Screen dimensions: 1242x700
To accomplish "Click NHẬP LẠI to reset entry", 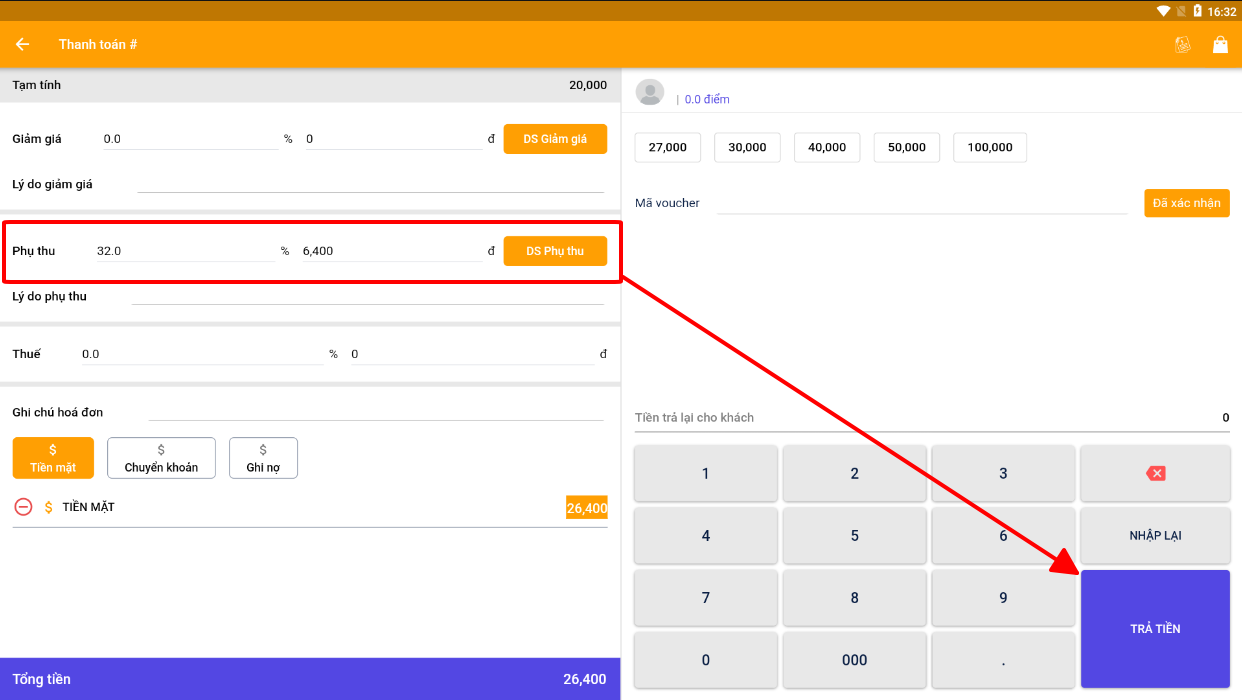I will click(x=1155, y=535).
